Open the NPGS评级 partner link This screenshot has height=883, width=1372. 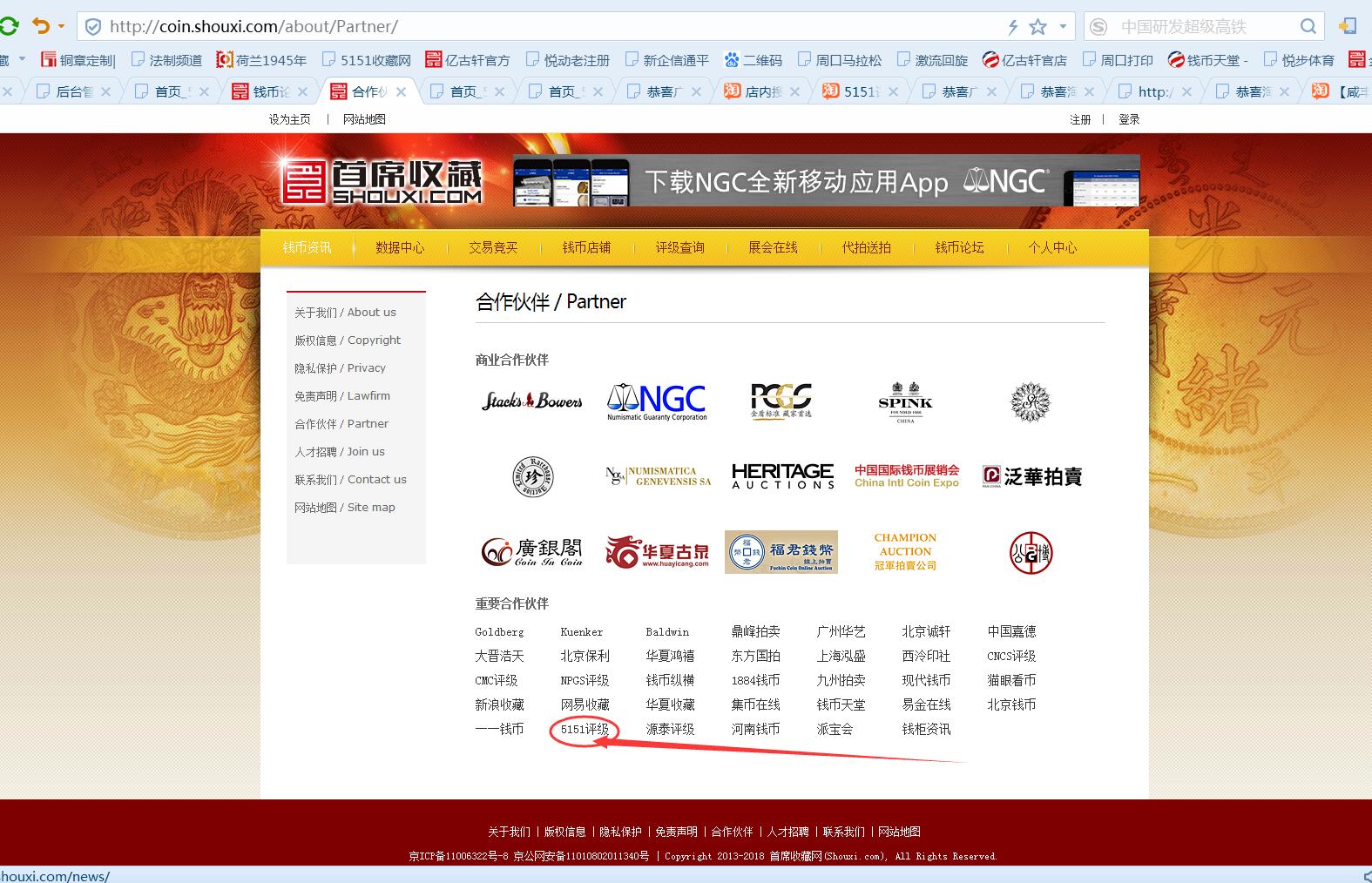click(585, 681)
